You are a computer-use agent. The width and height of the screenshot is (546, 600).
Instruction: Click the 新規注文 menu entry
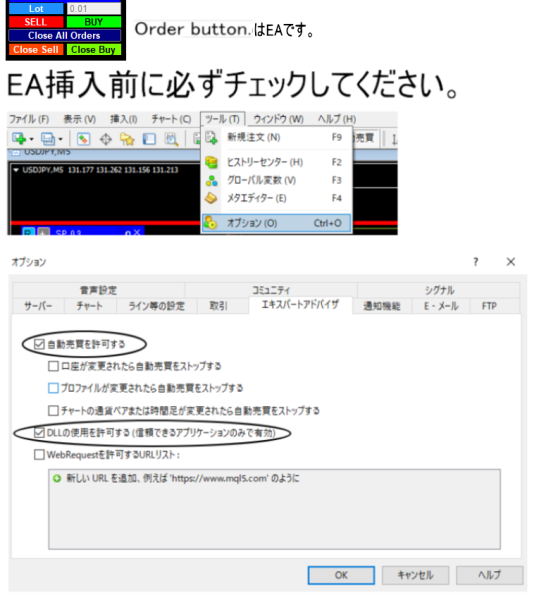tap(276, 137)
